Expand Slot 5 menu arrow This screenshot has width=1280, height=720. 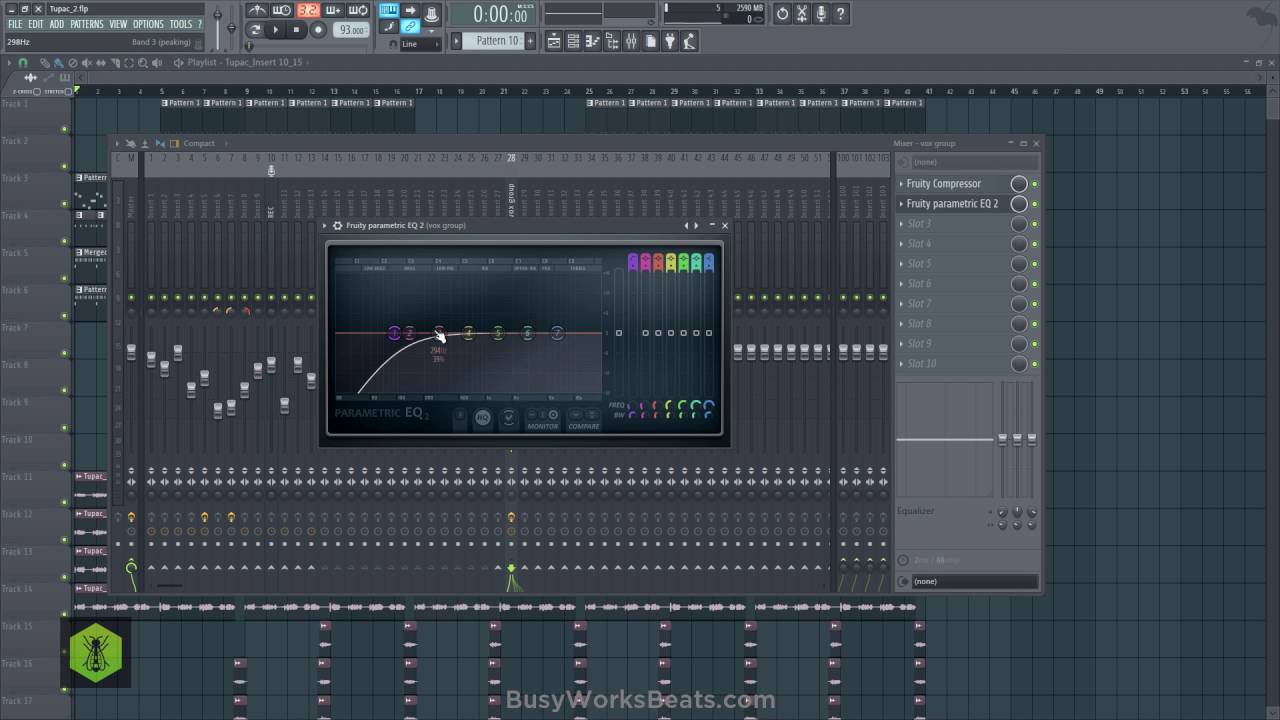(x=901, y=264)
